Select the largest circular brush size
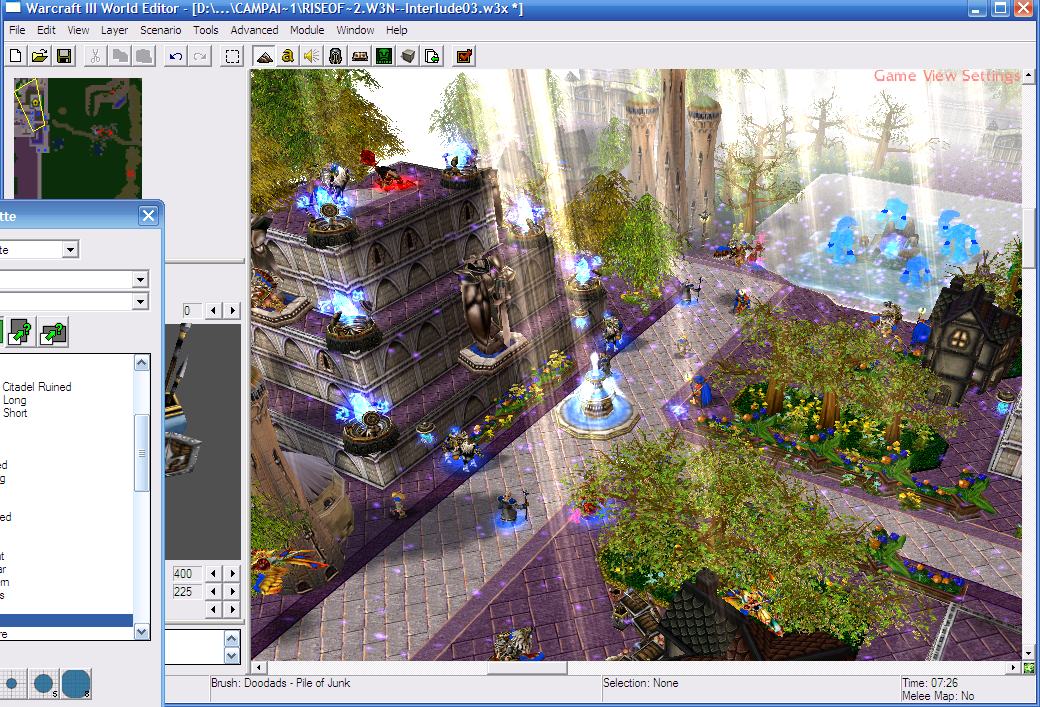 click(x=76, y=683)
